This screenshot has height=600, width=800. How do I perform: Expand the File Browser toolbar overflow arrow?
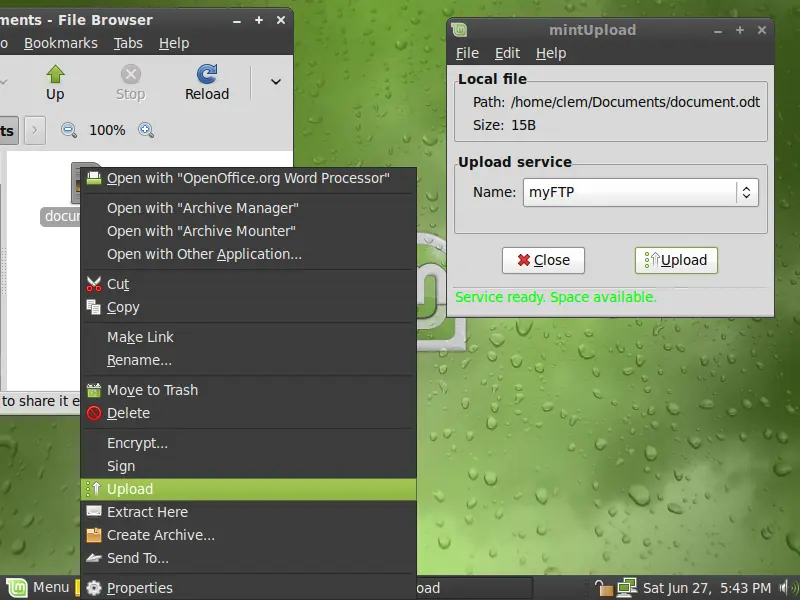pyautogui.click(x=276, y=82)
